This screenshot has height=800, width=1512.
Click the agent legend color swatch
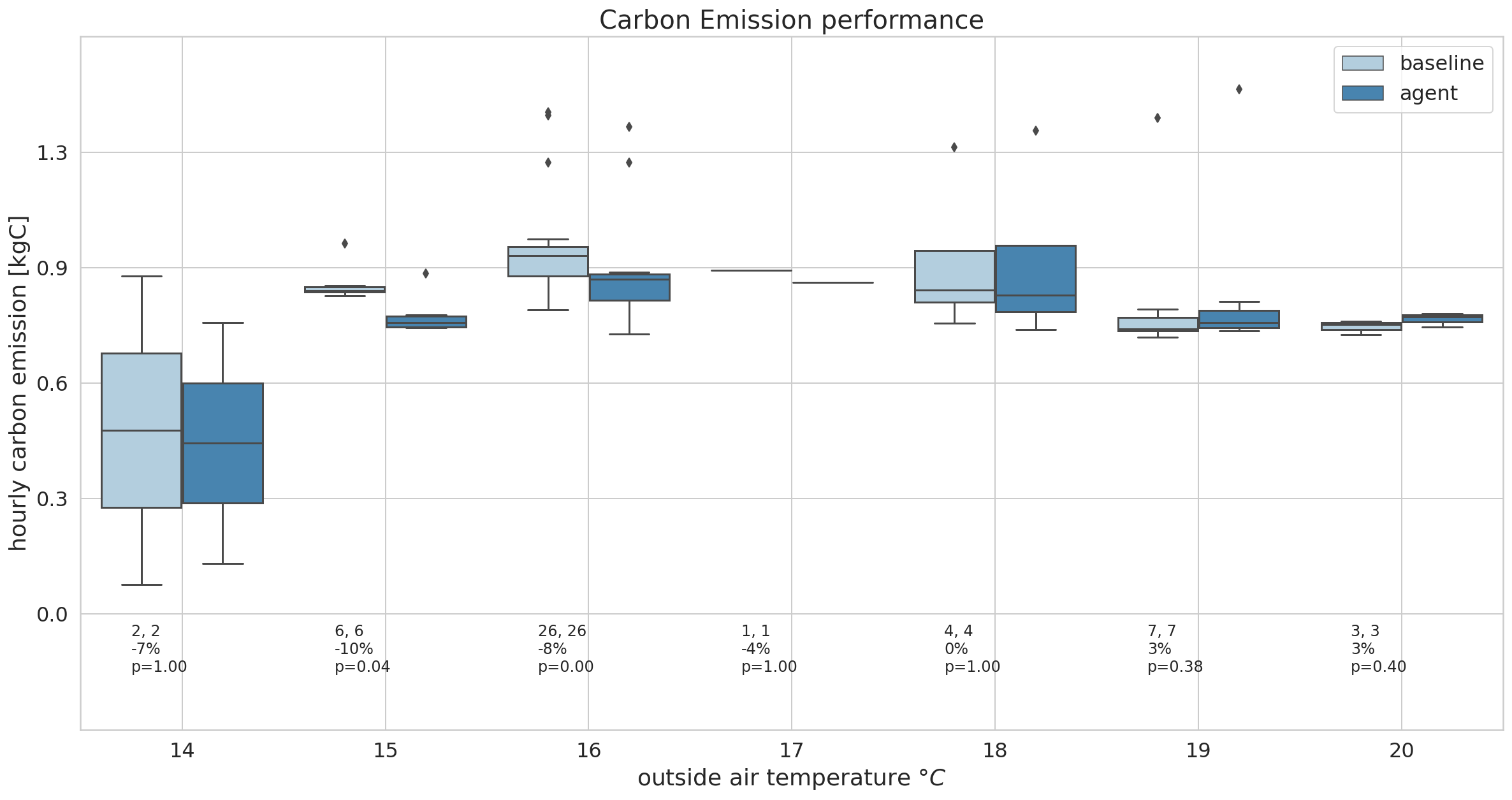coord(1362,93)
